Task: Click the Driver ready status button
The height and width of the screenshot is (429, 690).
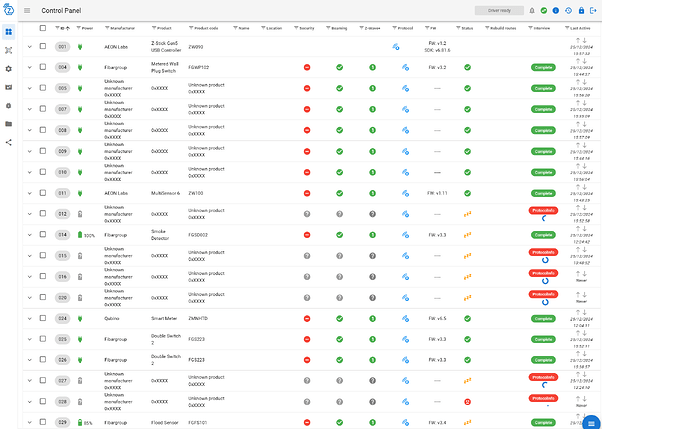Action: click(x=498, y=10)
